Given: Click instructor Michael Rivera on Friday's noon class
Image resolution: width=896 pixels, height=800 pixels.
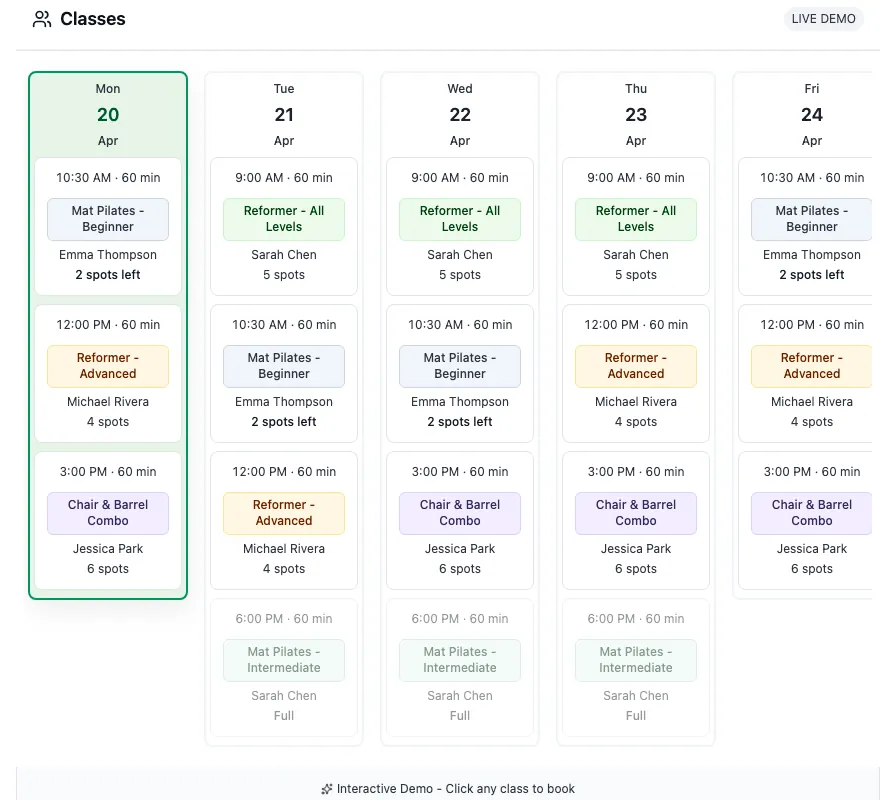Looking at the screenshot, I should coord(811,401).
